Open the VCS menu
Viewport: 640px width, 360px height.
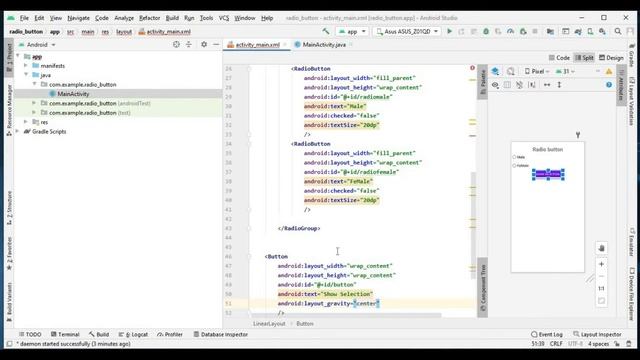click(x=224, y=18)
